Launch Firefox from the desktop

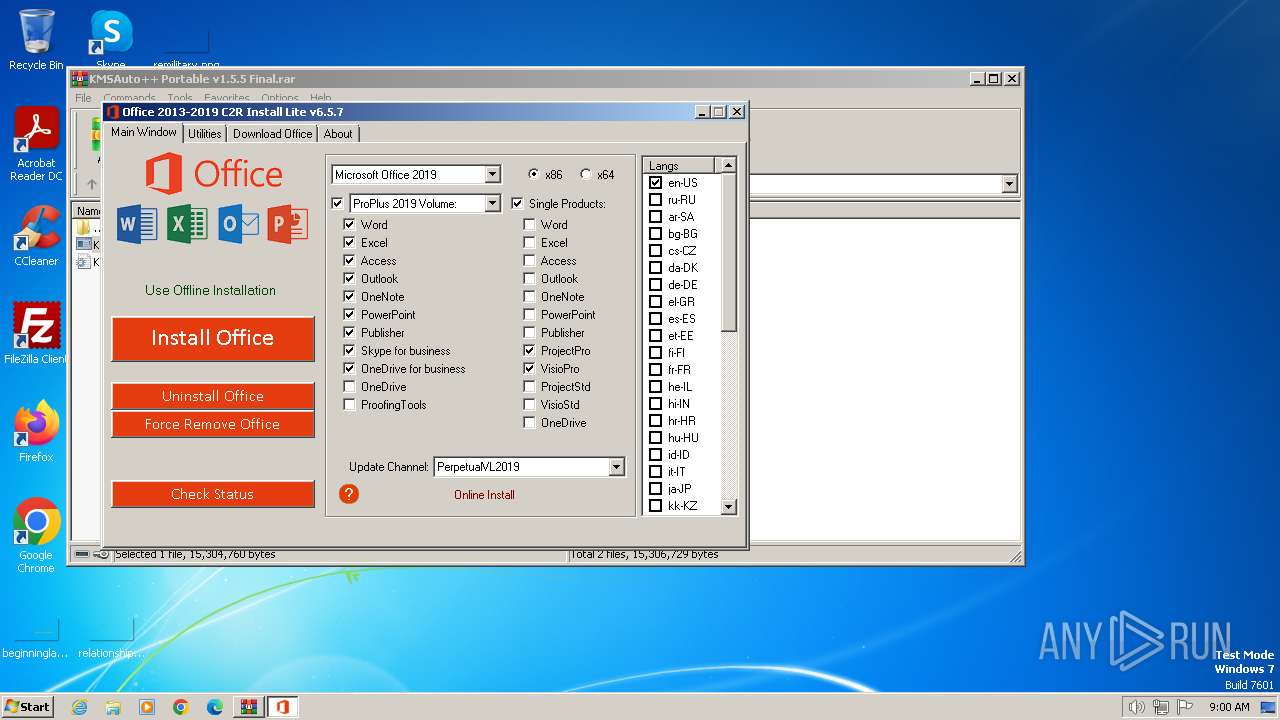(x=36, y=431)
